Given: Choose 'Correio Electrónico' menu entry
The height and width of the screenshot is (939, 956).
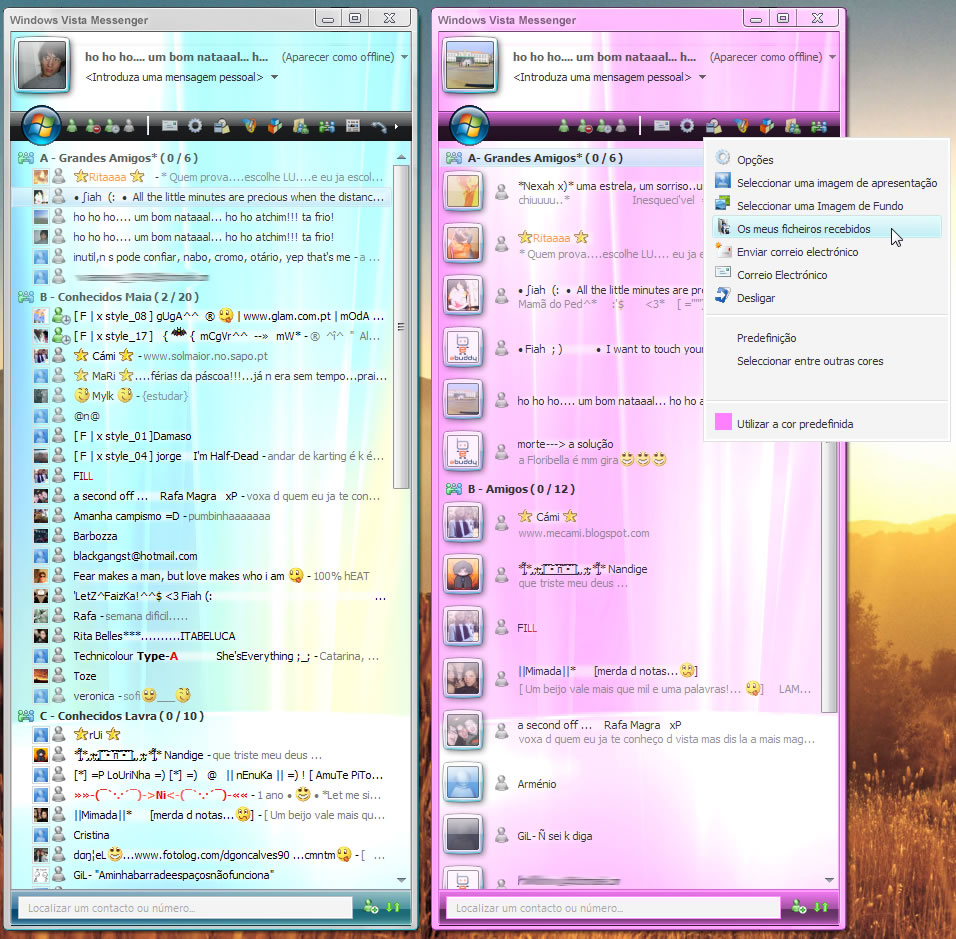Looking at the screenshot, I should click(826, 275).
